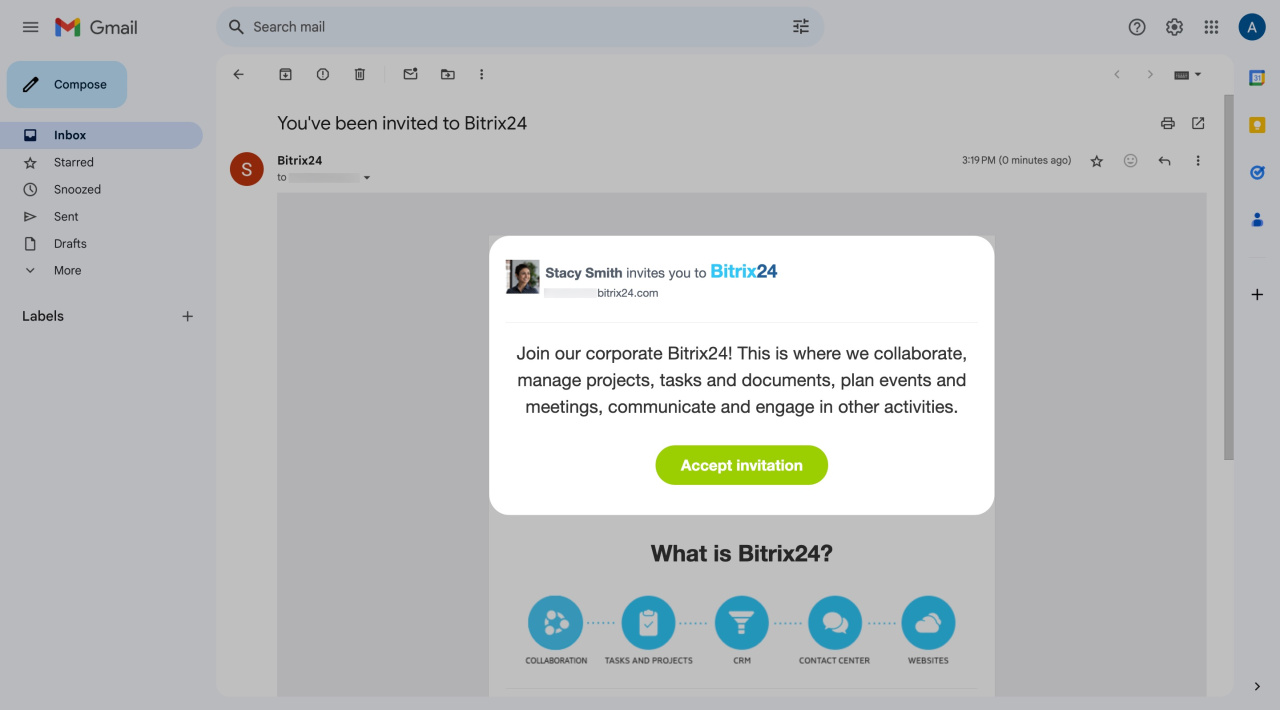Add an emoji reaction to the message
The image size is (1280, 710).
1130,160
